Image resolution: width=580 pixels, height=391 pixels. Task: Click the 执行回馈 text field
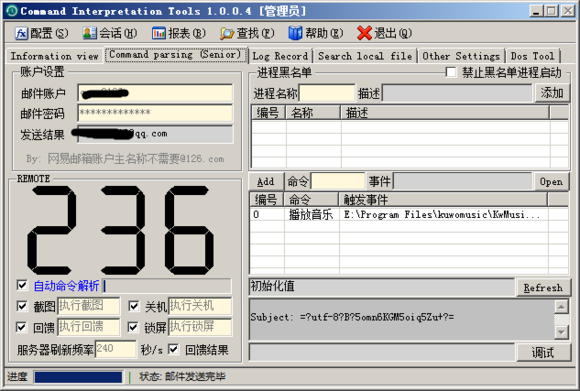[88, 327]
